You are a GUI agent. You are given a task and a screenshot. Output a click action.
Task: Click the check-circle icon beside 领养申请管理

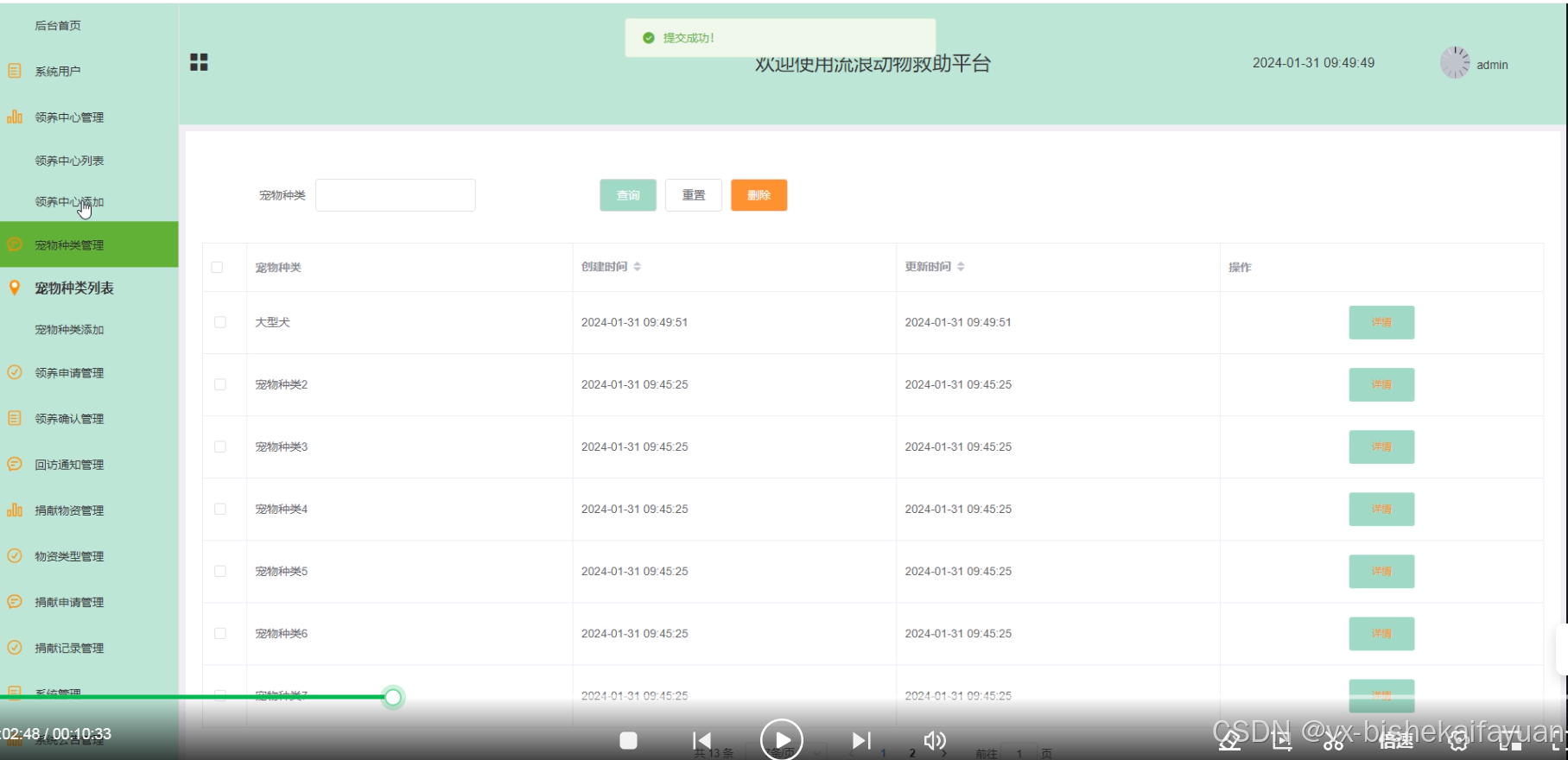(x=15, y=372)
